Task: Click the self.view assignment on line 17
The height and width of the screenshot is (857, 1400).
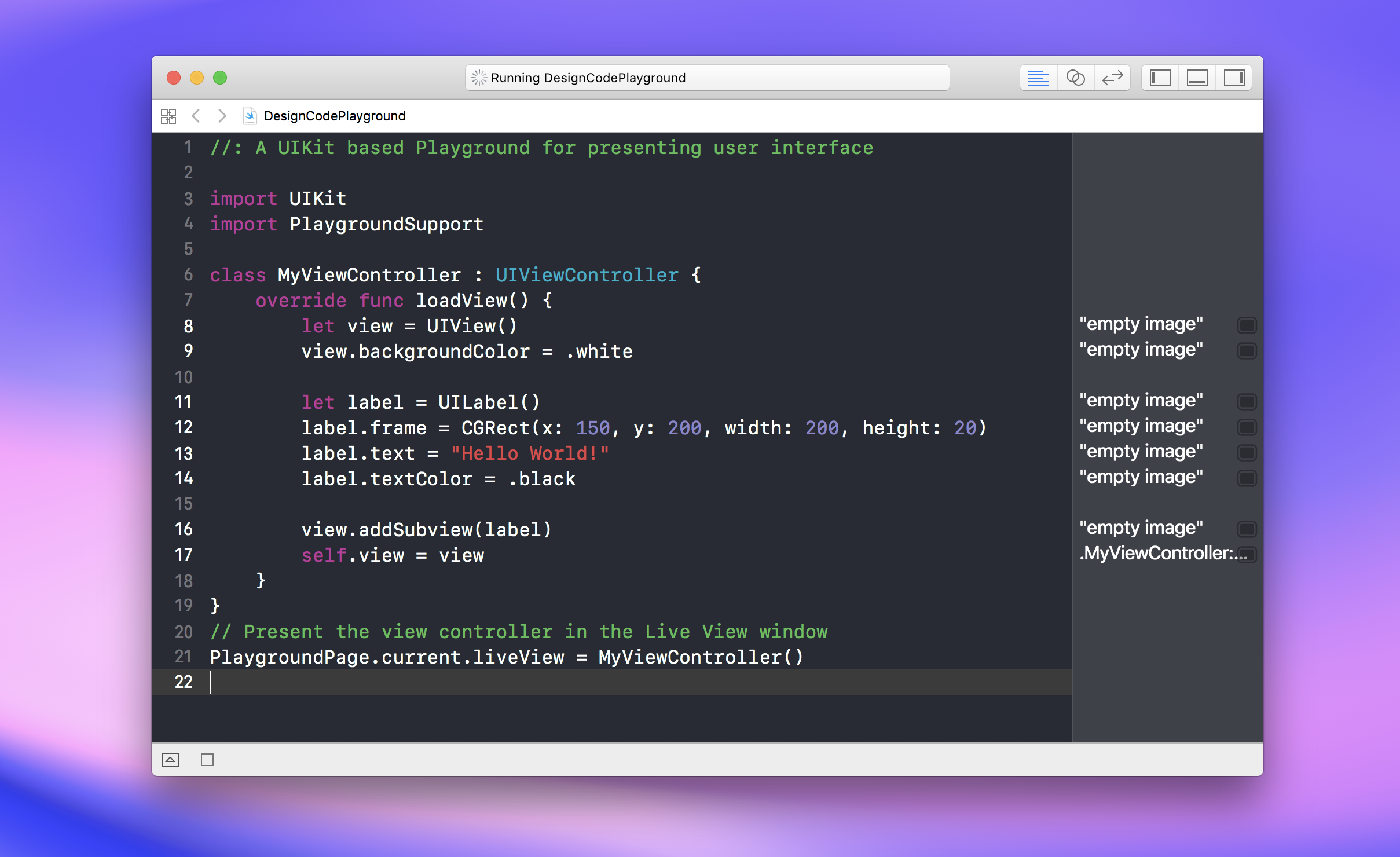Action: click(393, 555)
